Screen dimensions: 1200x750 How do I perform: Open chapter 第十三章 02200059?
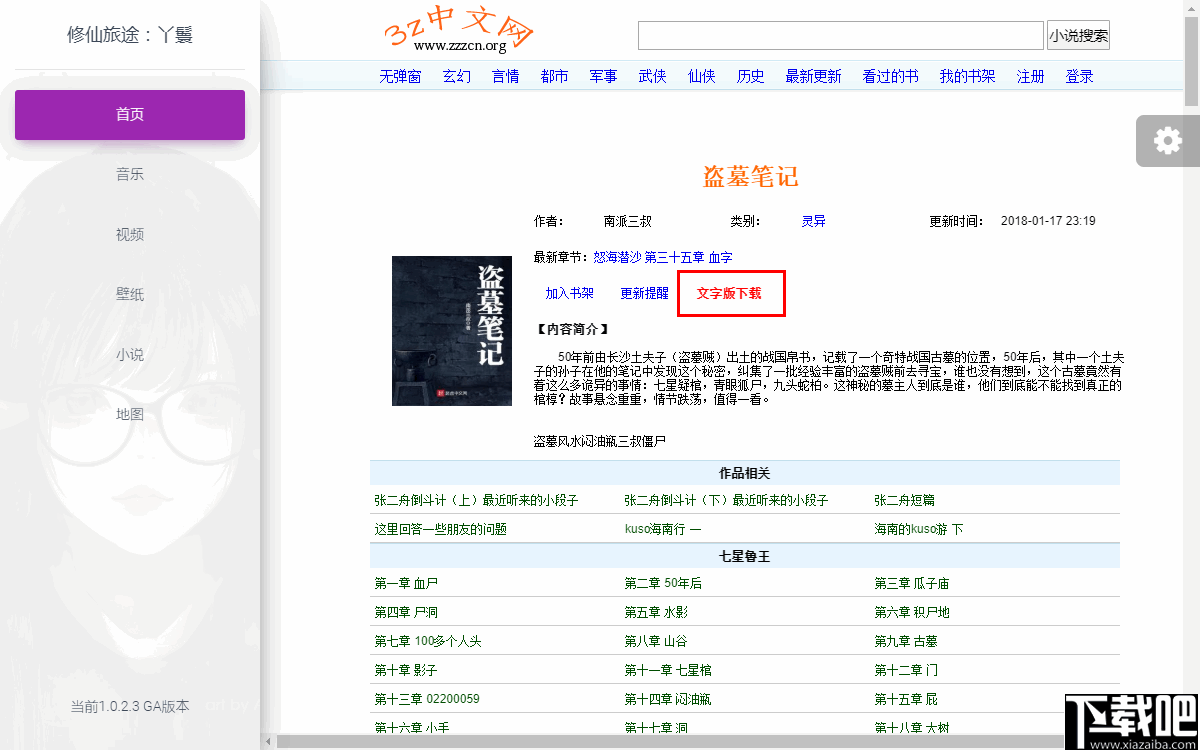428,699
